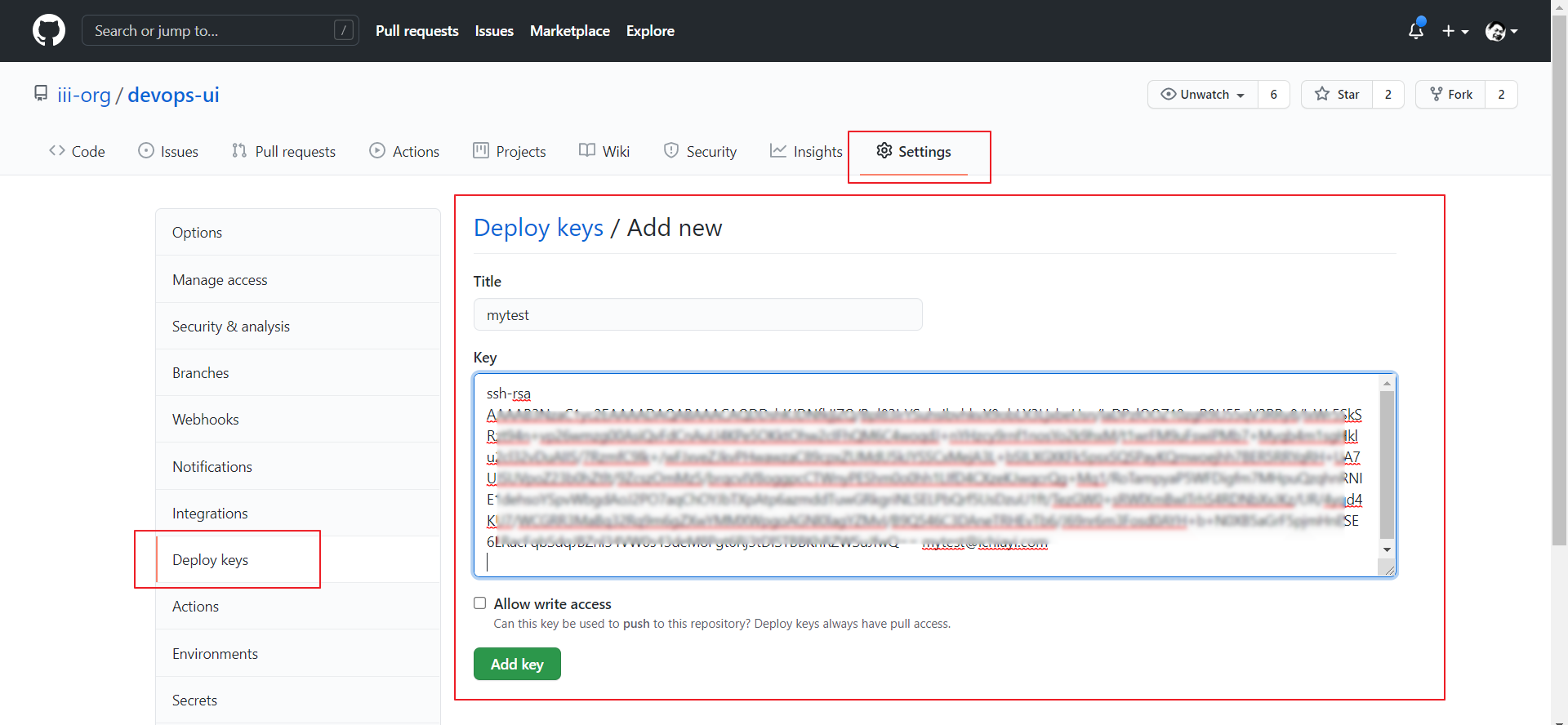This screenshot has width=1568, height=725.
Task: Open Integrations settings
Action: (298, 513)
